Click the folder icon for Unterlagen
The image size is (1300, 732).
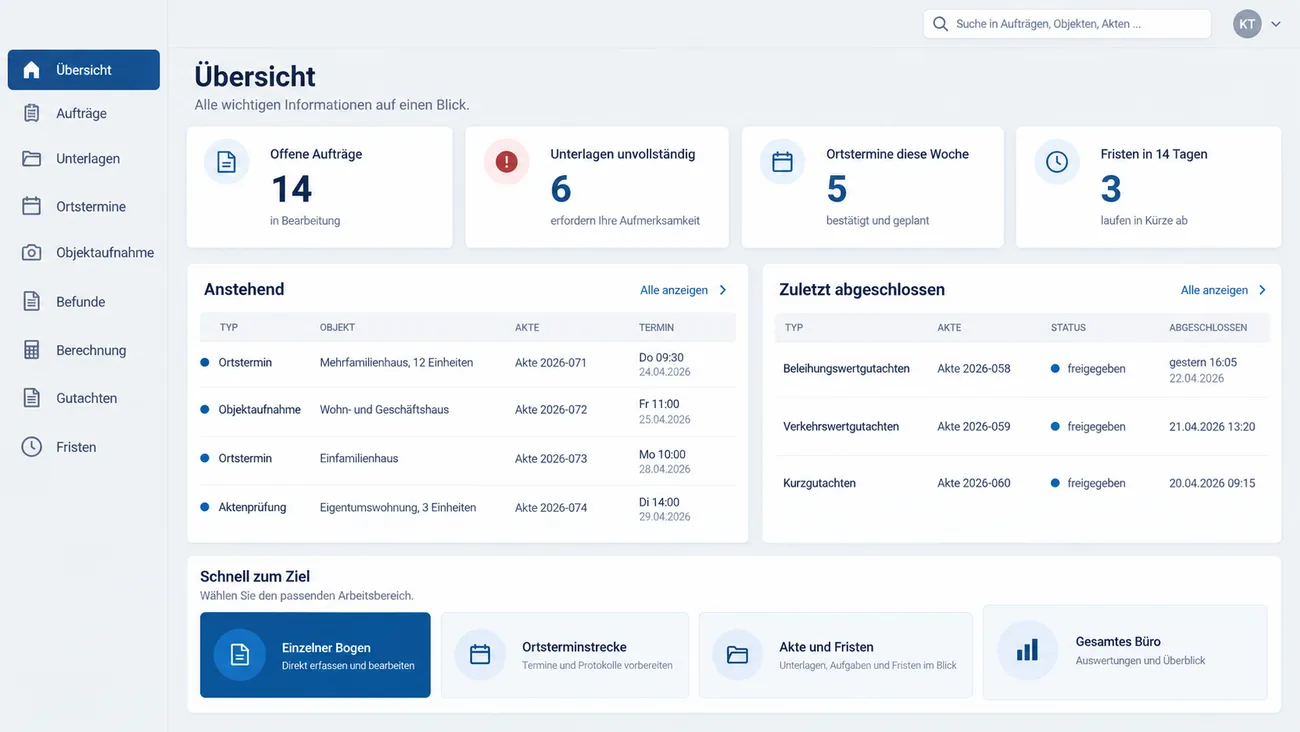[32, 158]
